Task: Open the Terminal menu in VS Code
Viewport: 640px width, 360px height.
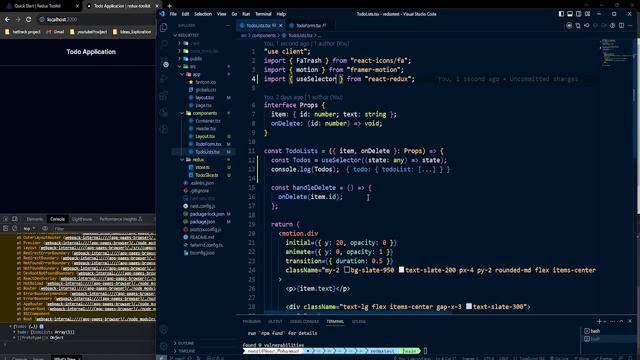Action: pos(263,14)
